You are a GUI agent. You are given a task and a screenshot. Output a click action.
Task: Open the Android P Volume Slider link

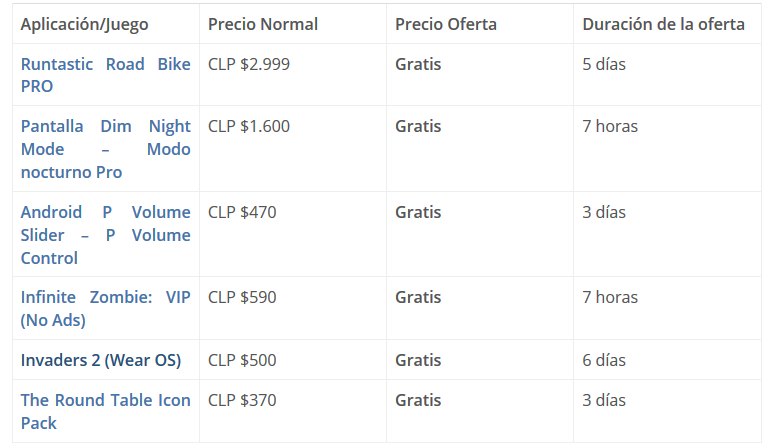coord(105,235)
